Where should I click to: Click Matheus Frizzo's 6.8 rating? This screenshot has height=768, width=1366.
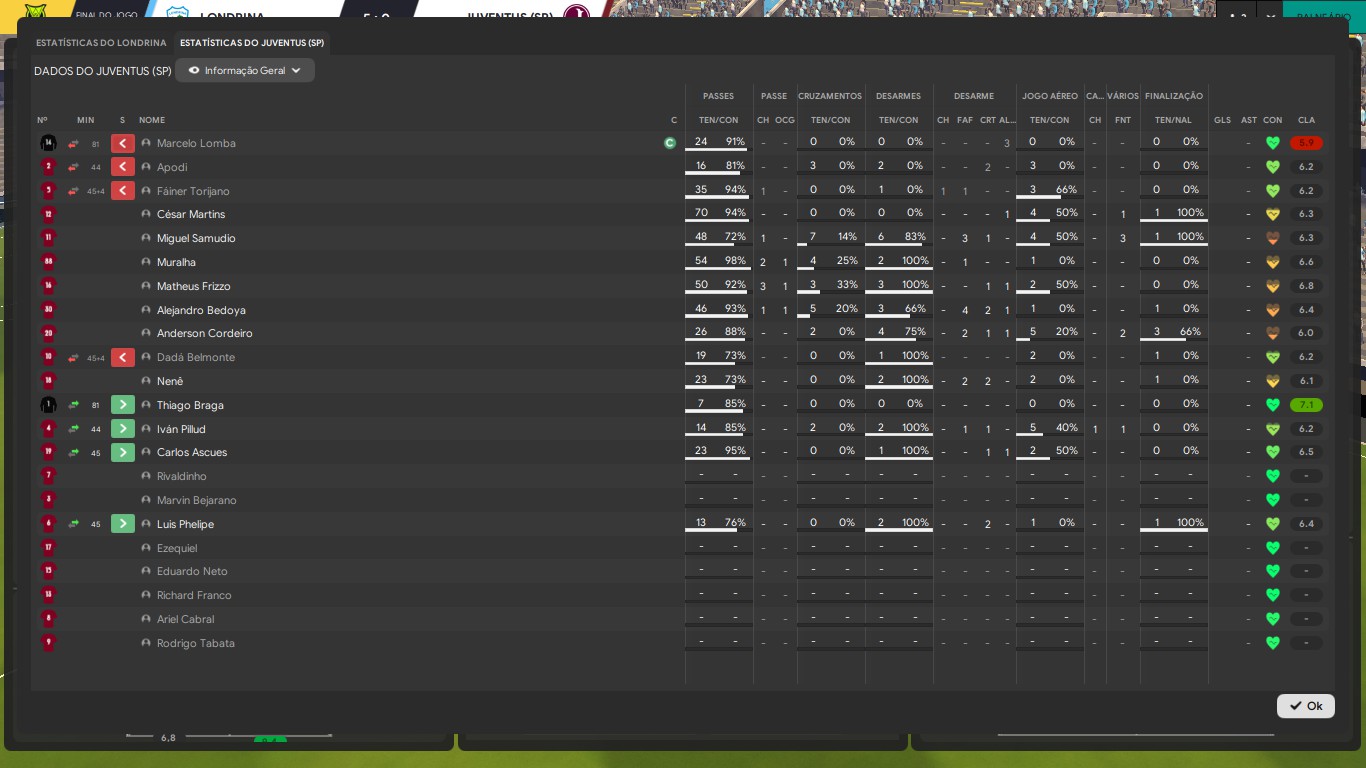pos(1306,286)
